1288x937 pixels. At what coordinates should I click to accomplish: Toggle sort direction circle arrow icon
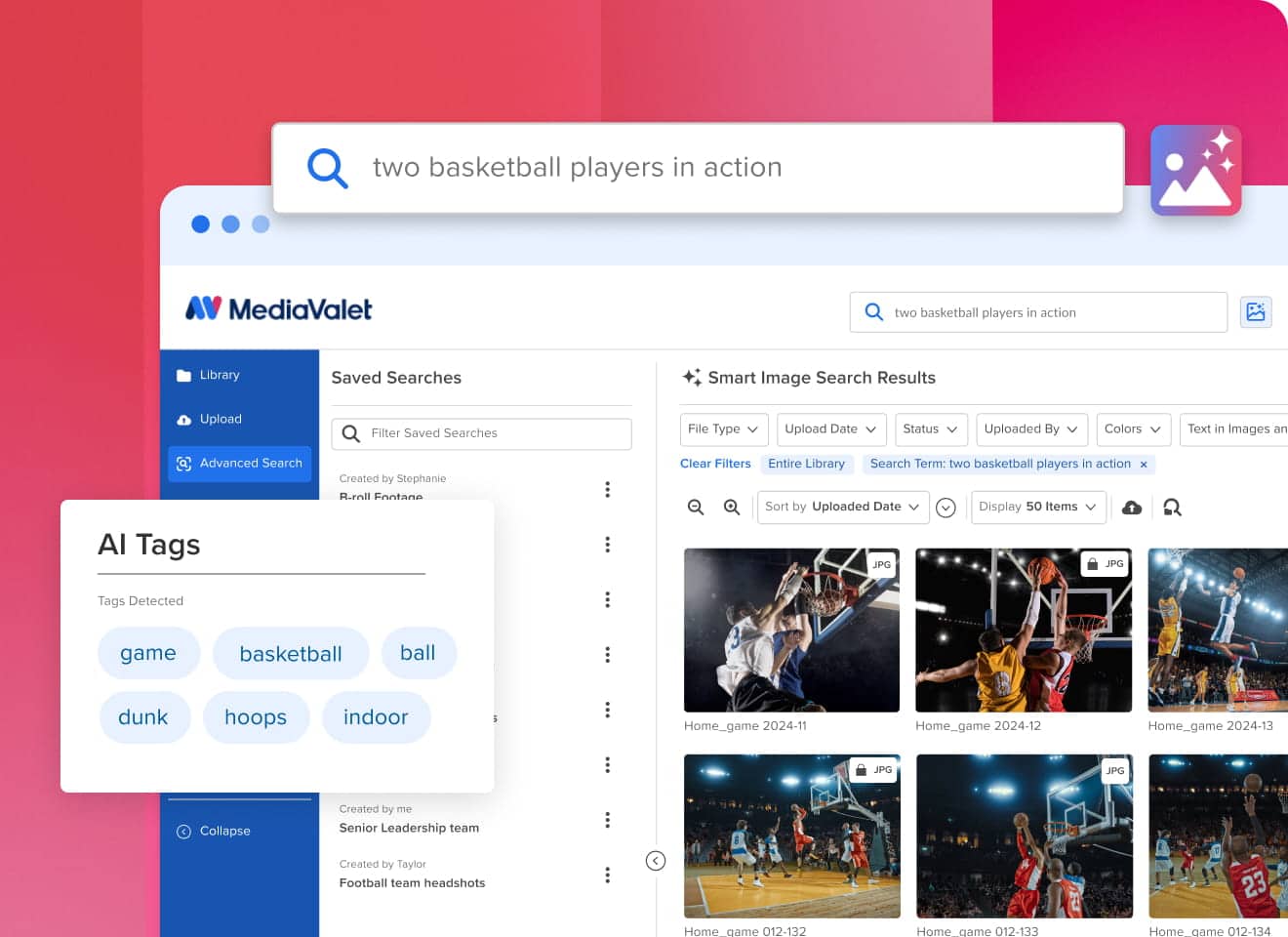tap(946, 508)
